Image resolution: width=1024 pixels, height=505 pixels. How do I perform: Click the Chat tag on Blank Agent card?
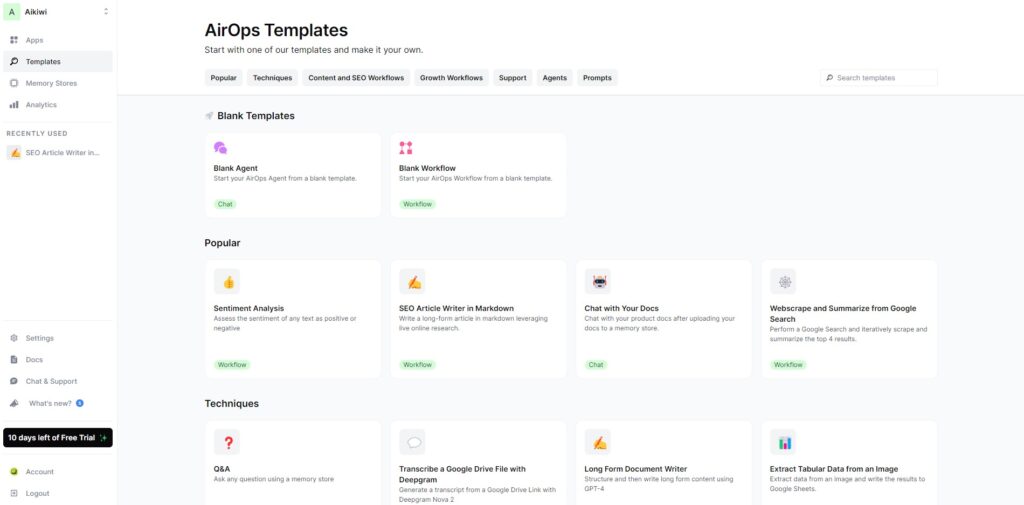tap(225, 204)
